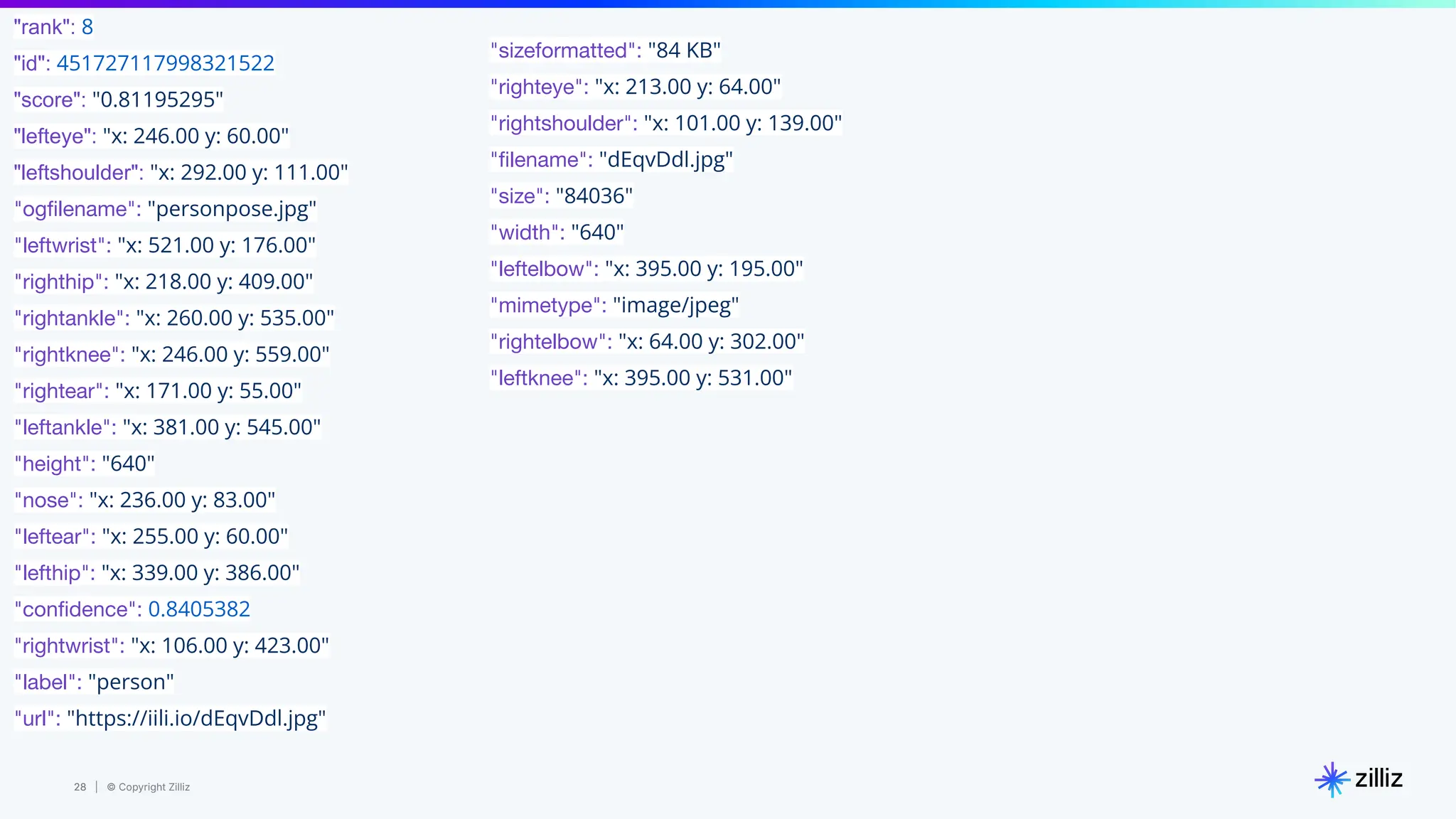1456x819 pixels.
Task: Click the "ogfilename" personpose.jpg line
Action: 165,209
